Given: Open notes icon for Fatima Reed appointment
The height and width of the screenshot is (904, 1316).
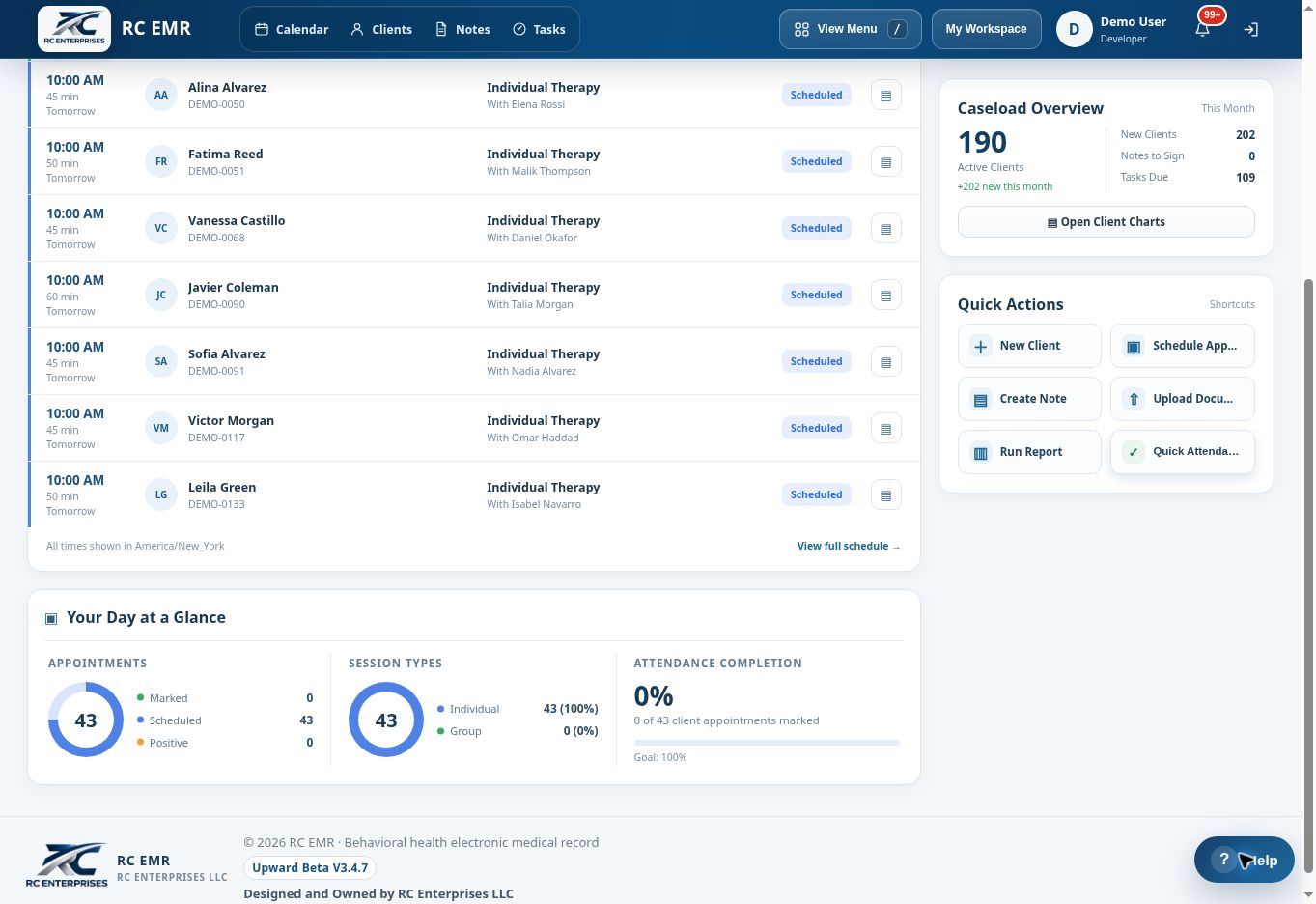Looking at the screenshot, I should tap(885, 161).
